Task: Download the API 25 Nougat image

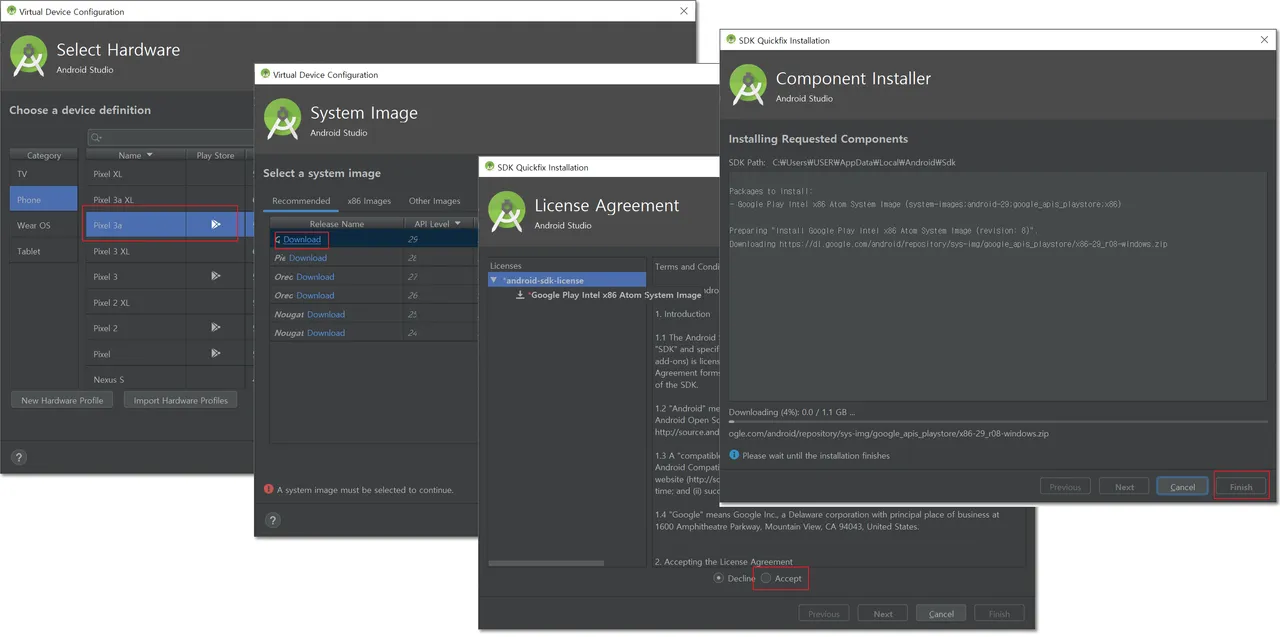Action: [326, 314]
